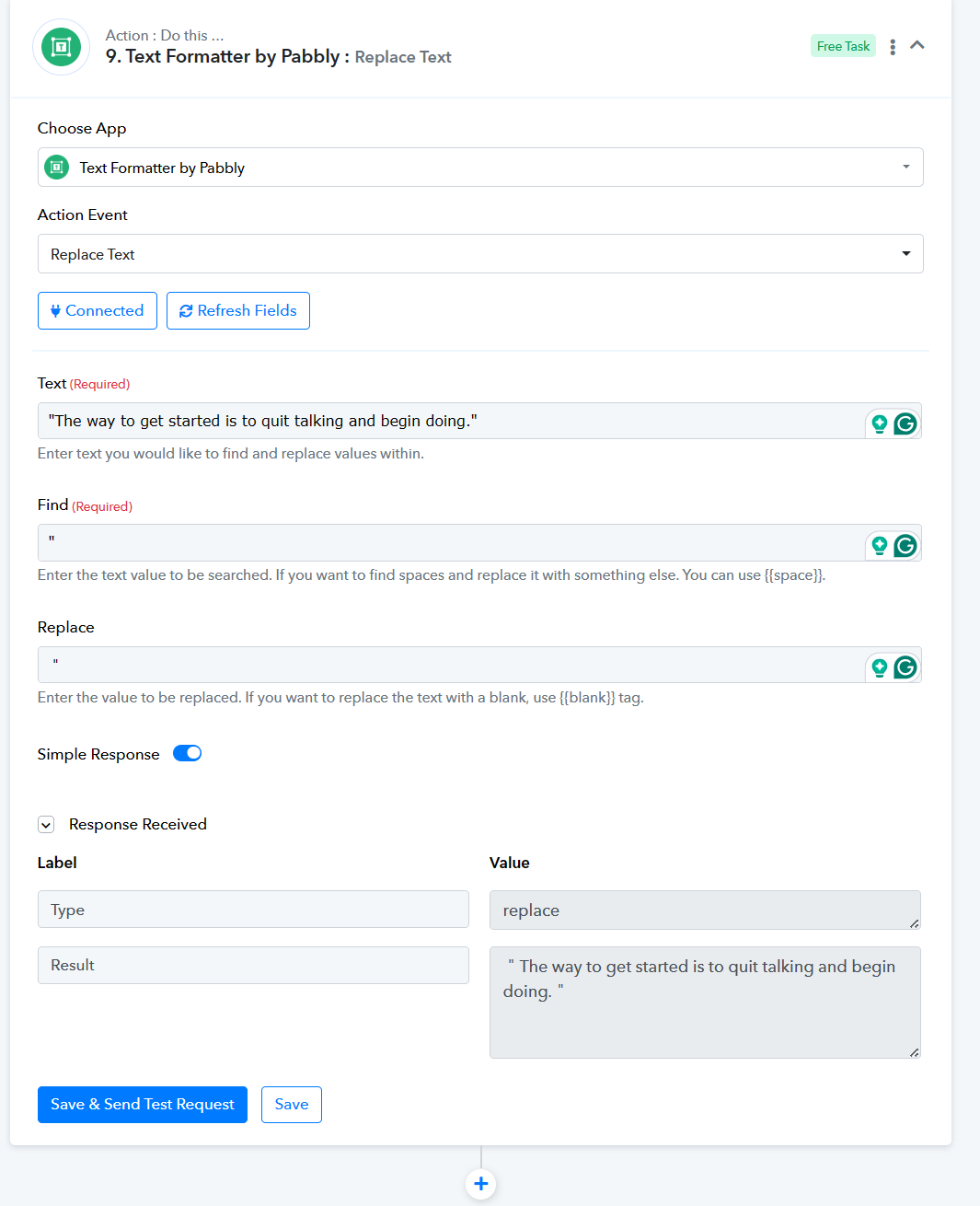Screen dimensions: 980x1206
Task: Click the lightbulb icon in the Replace field
Action: coord(880,667)
